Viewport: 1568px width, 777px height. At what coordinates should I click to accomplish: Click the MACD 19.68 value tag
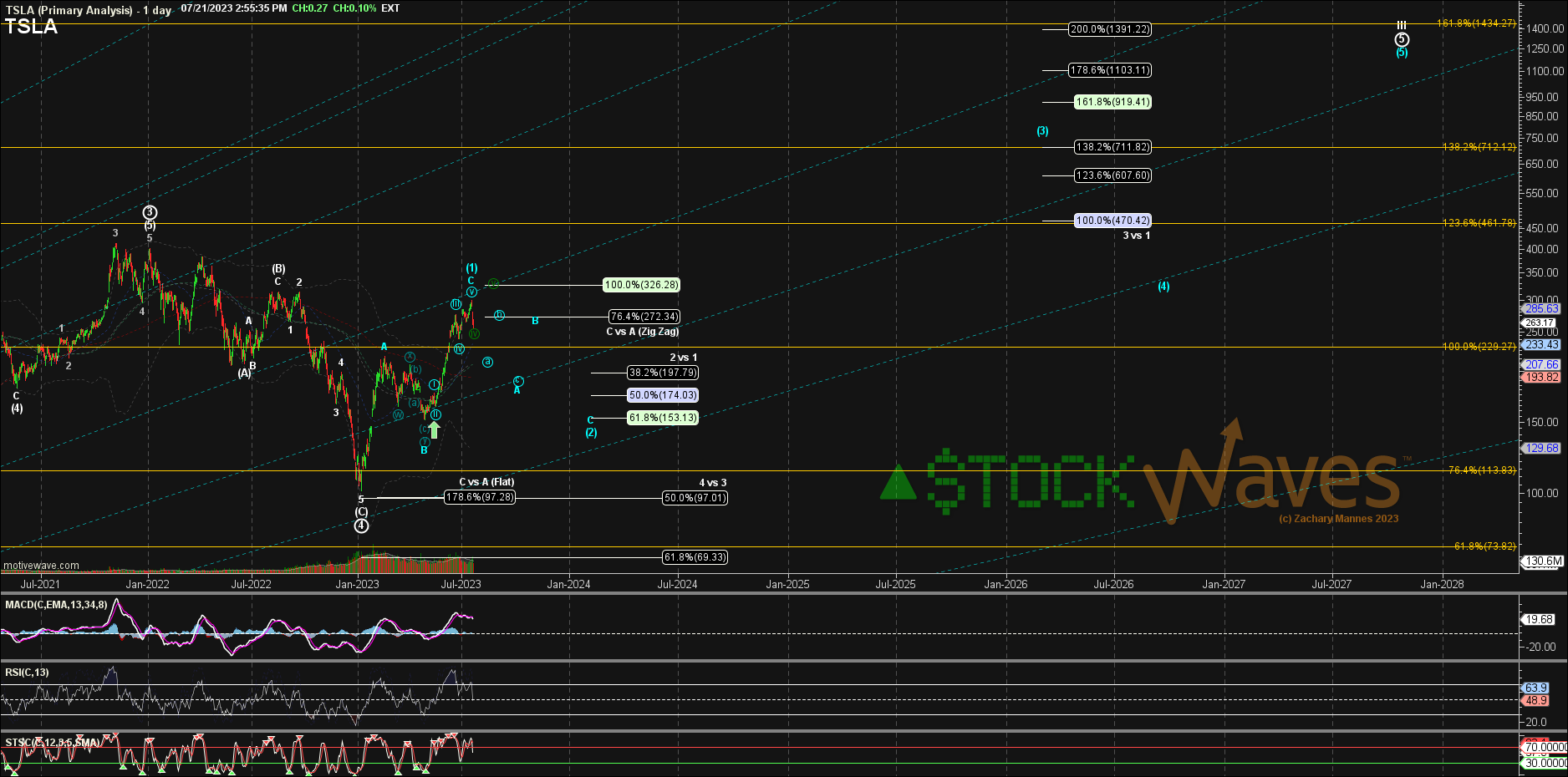1539,620
